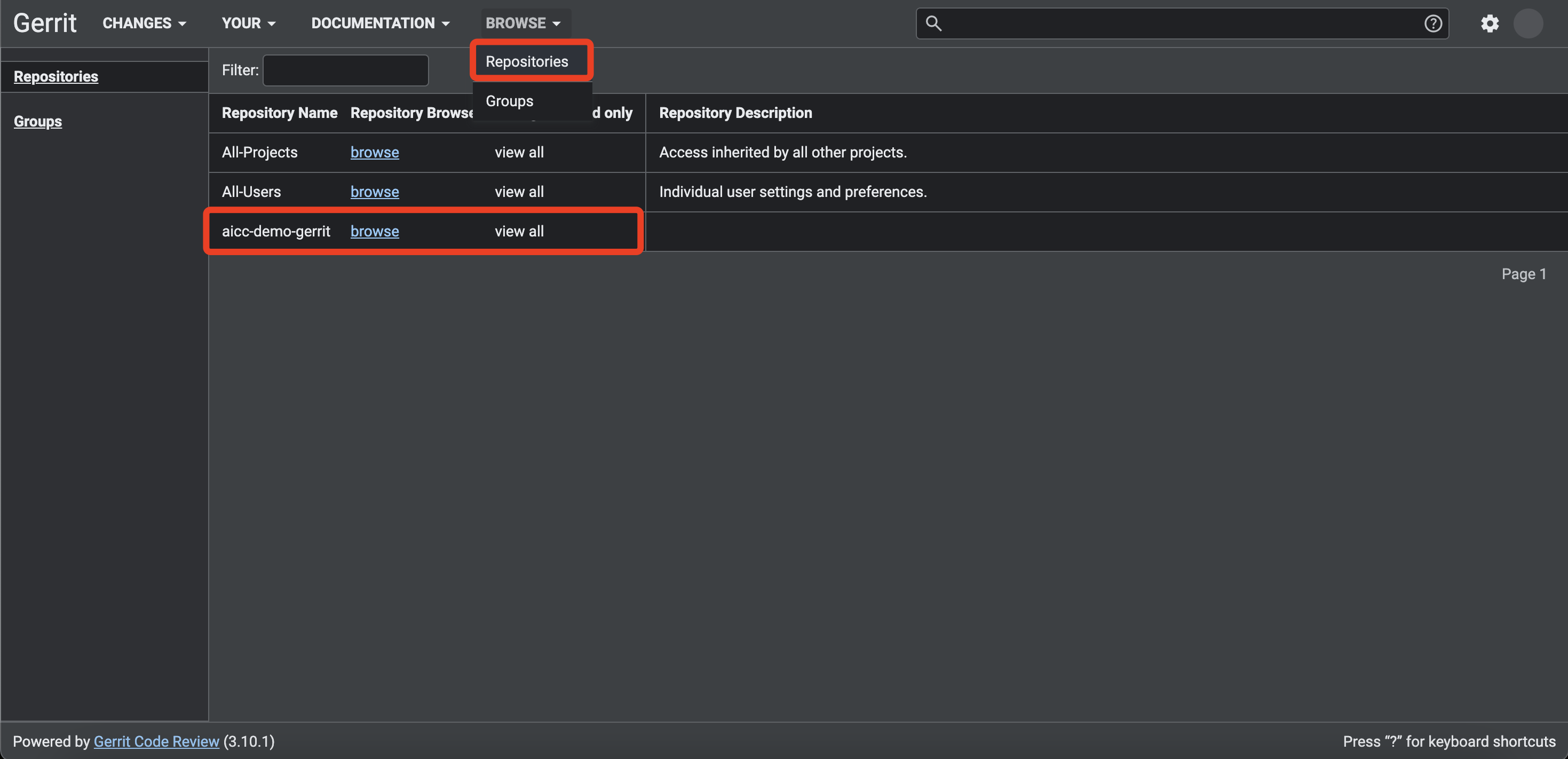Open the DOCUMENTATION dropdown menu
The width and height of the screenshot is (1568, 759).
point(381,23)
